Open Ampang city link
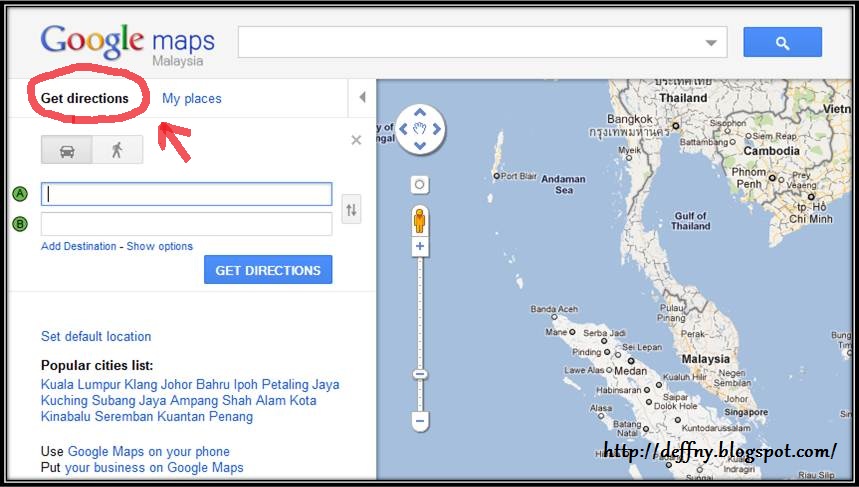 point(194,400)
